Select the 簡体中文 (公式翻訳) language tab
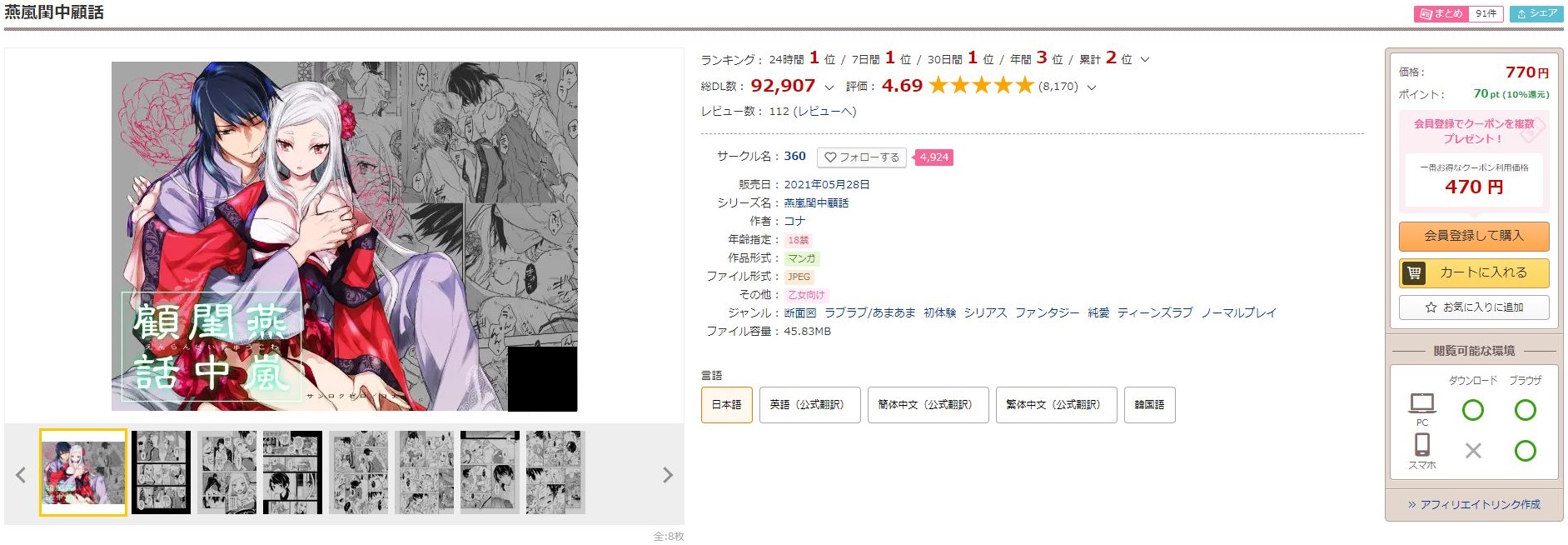Screen dimensions: 1568x545 [x=928, y=405]
